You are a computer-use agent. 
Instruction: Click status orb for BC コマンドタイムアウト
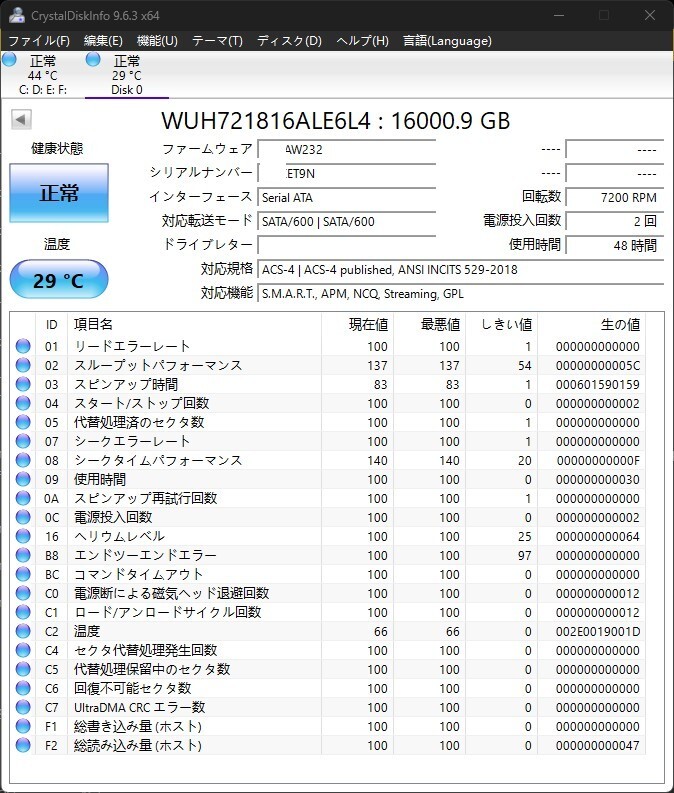[23, 574]
